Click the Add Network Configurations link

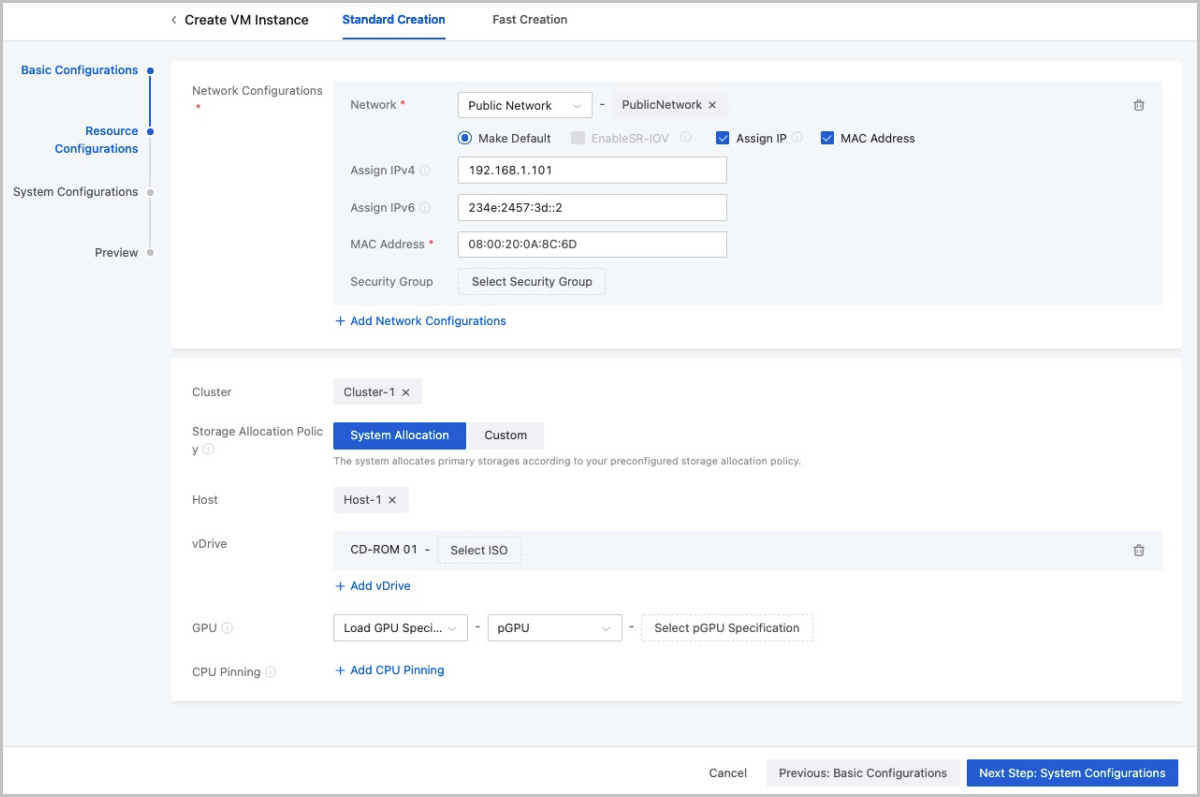coord(420,321)
